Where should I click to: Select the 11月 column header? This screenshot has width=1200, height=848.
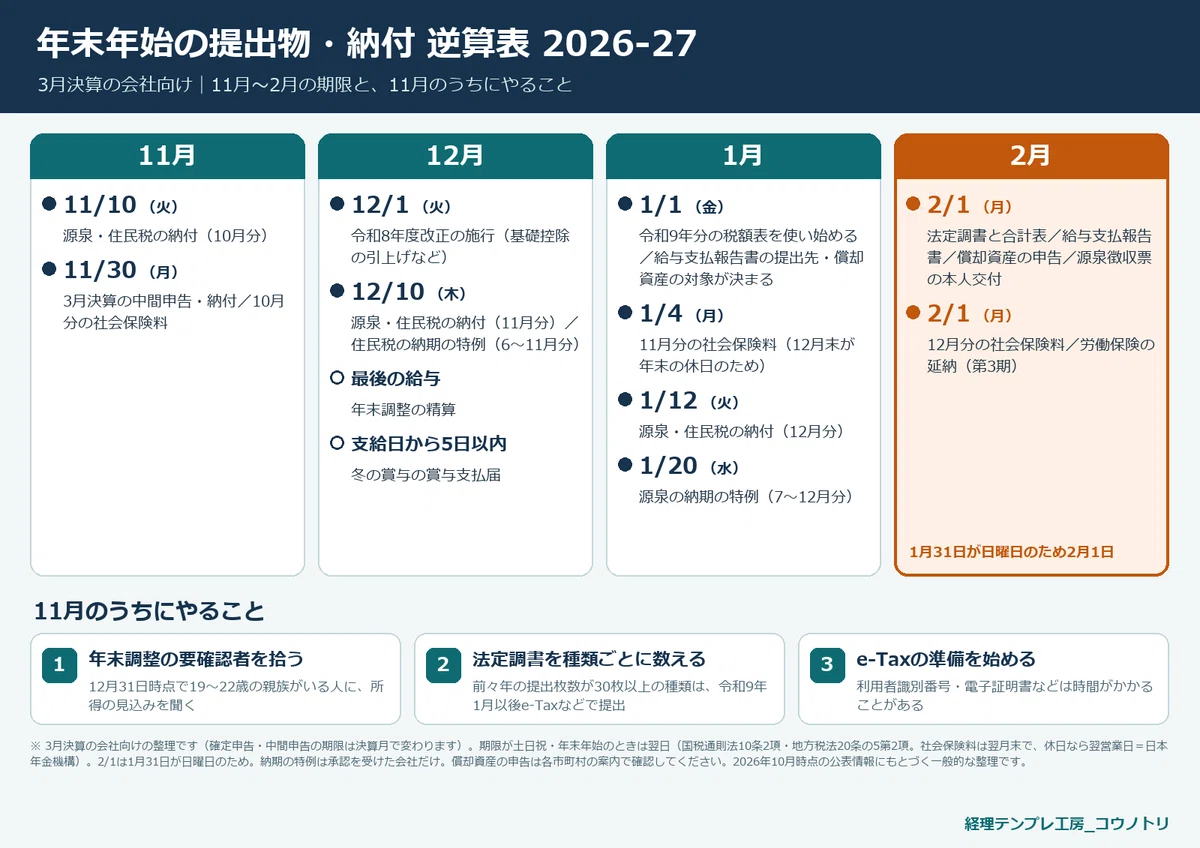(x=167, y=156)
